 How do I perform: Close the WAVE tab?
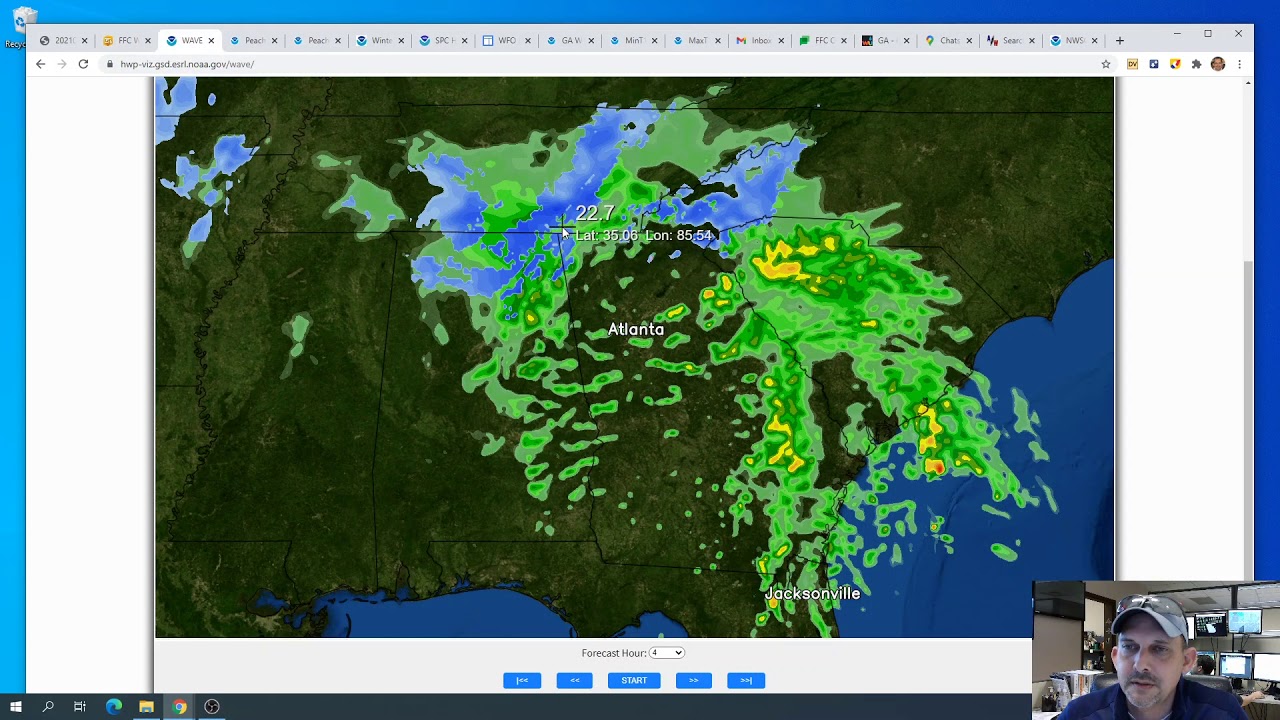click(x=211, y=41)
